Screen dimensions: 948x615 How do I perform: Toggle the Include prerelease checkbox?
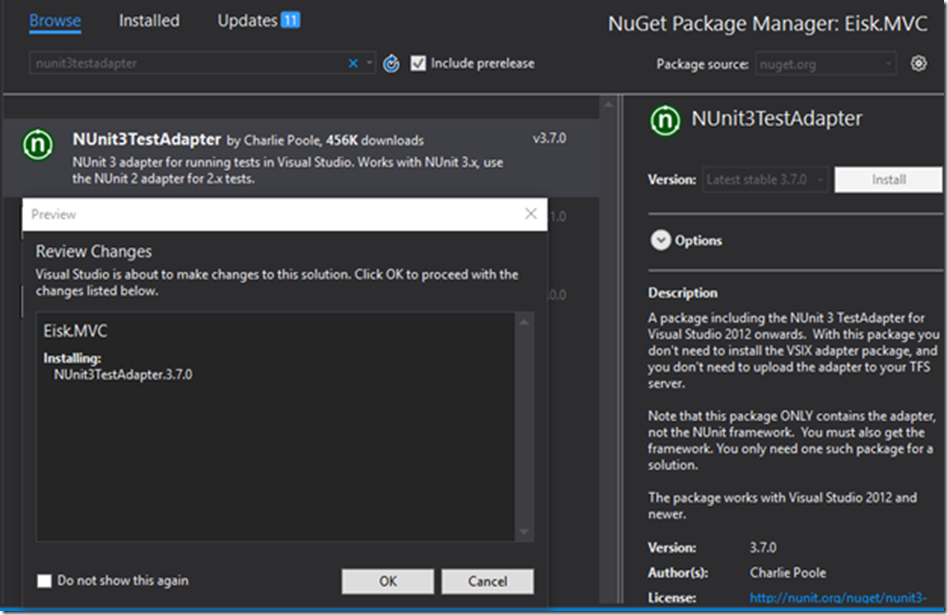click(418, 63)
